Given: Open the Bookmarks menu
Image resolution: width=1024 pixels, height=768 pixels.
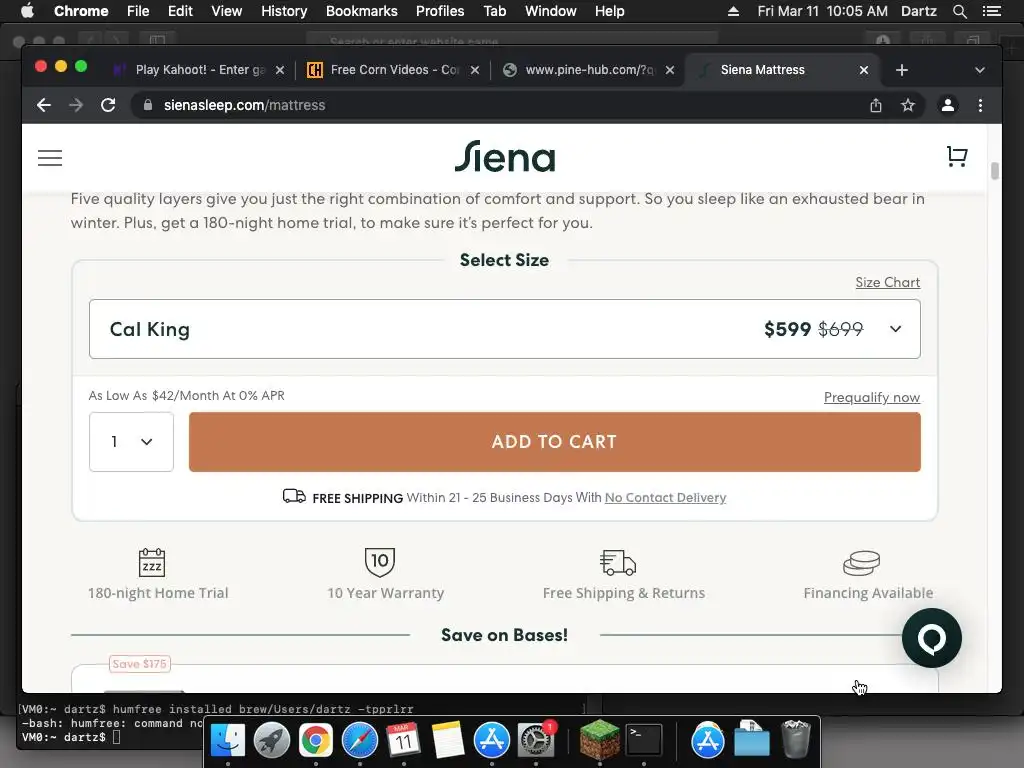Looking at the screenshot, I should pyautogui.click(x=362, y=11).
